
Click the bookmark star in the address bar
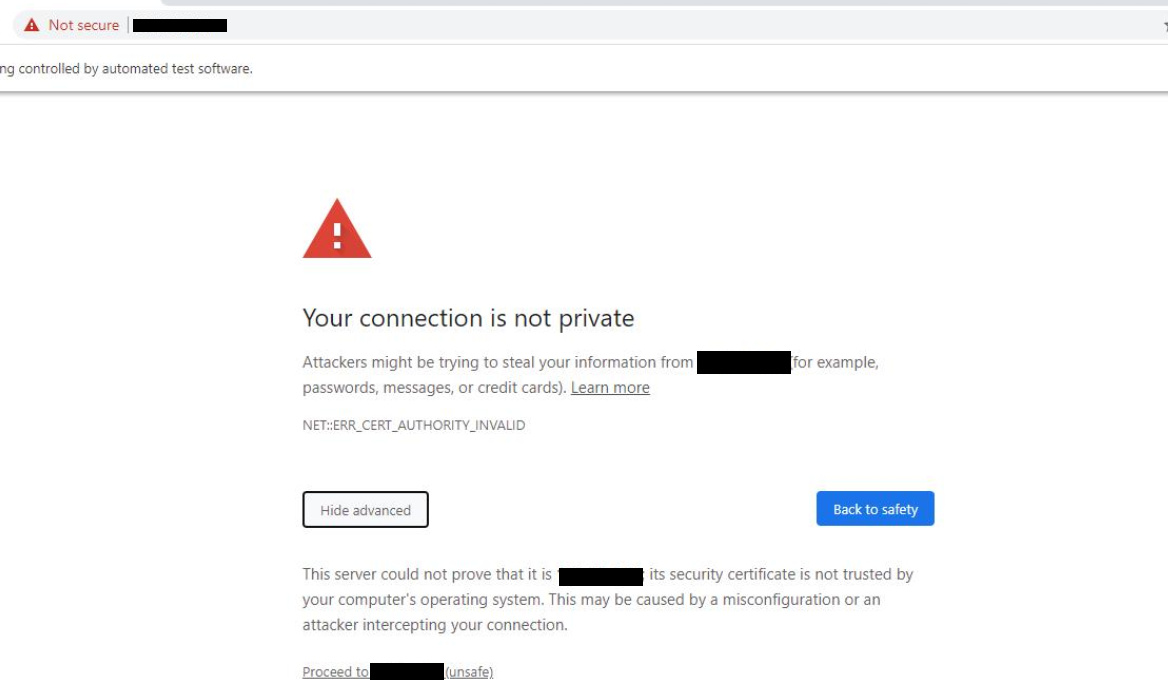(x=1163, y=25)
